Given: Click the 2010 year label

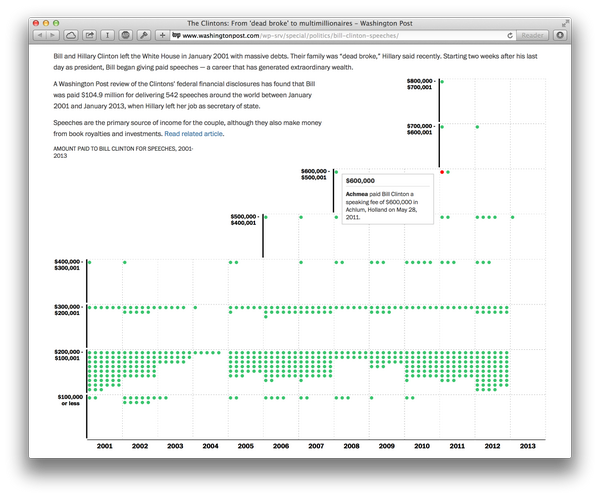Looking at the screenshot, I should [x=422, y=446].
